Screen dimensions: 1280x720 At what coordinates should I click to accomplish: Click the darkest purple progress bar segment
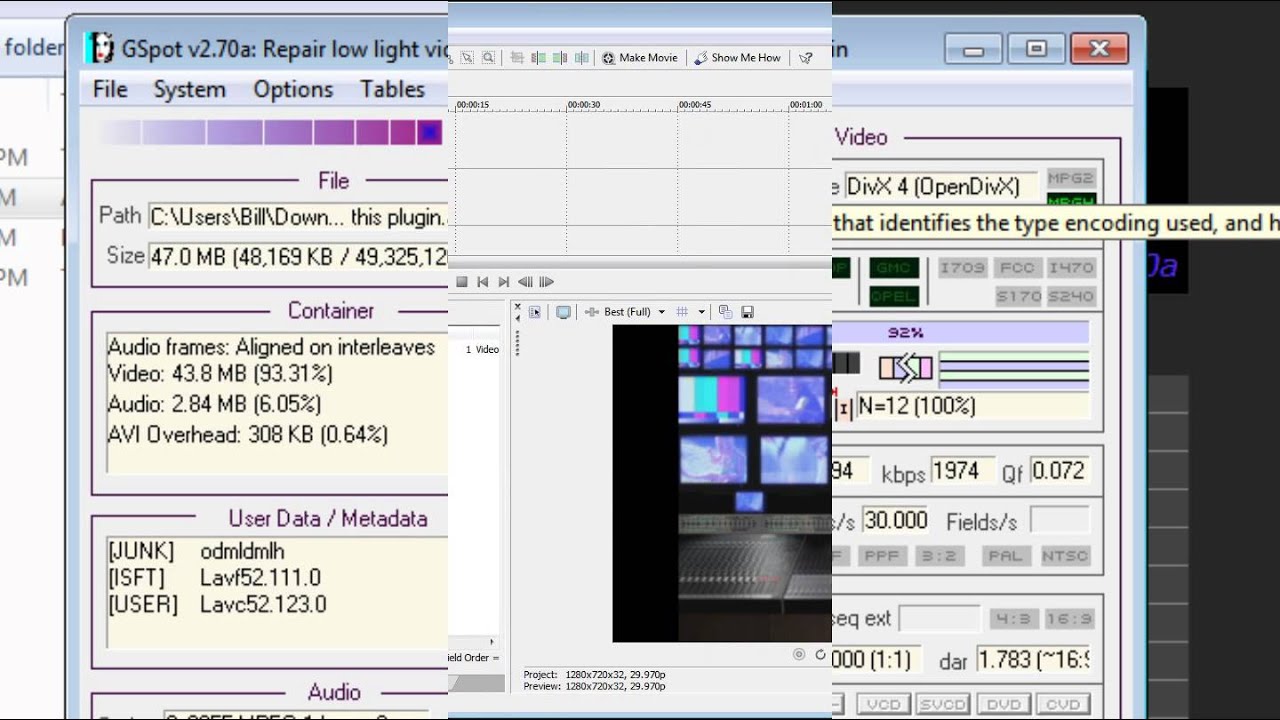tap(430, 132)
